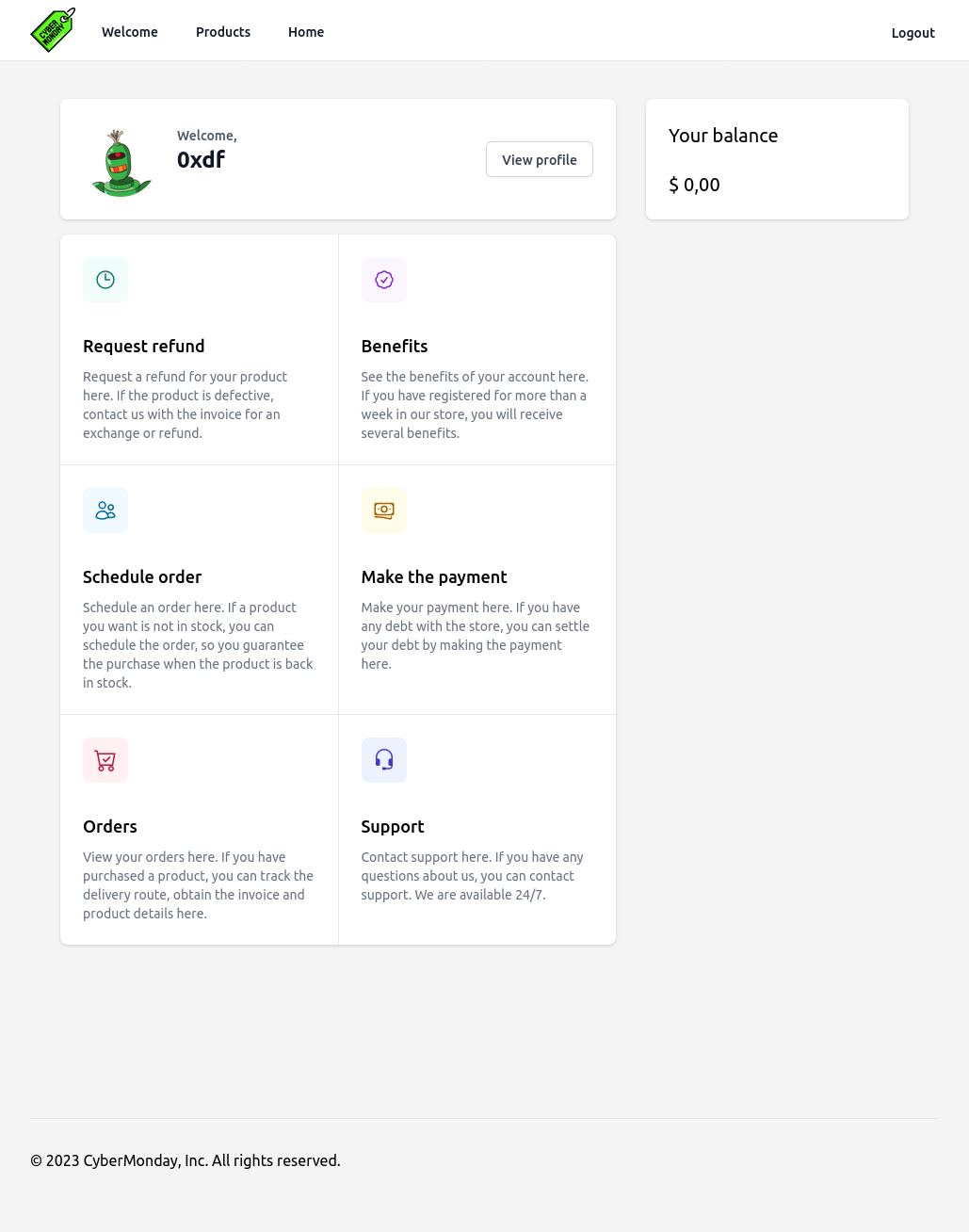Click the 0xdf user avatar image

[121, 162]
